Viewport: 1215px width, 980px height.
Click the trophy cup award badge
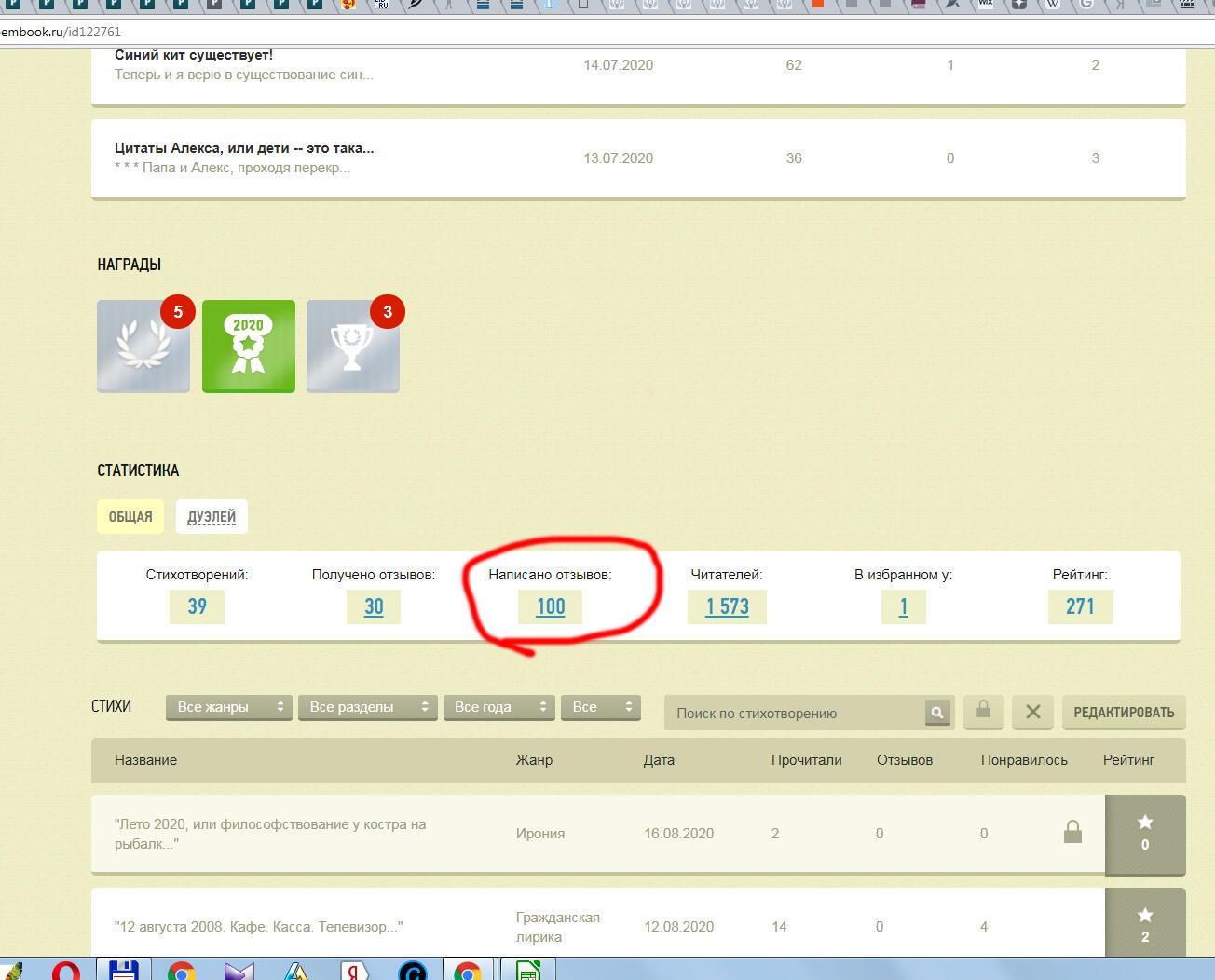pyautogui.click(x=353, y=347)
